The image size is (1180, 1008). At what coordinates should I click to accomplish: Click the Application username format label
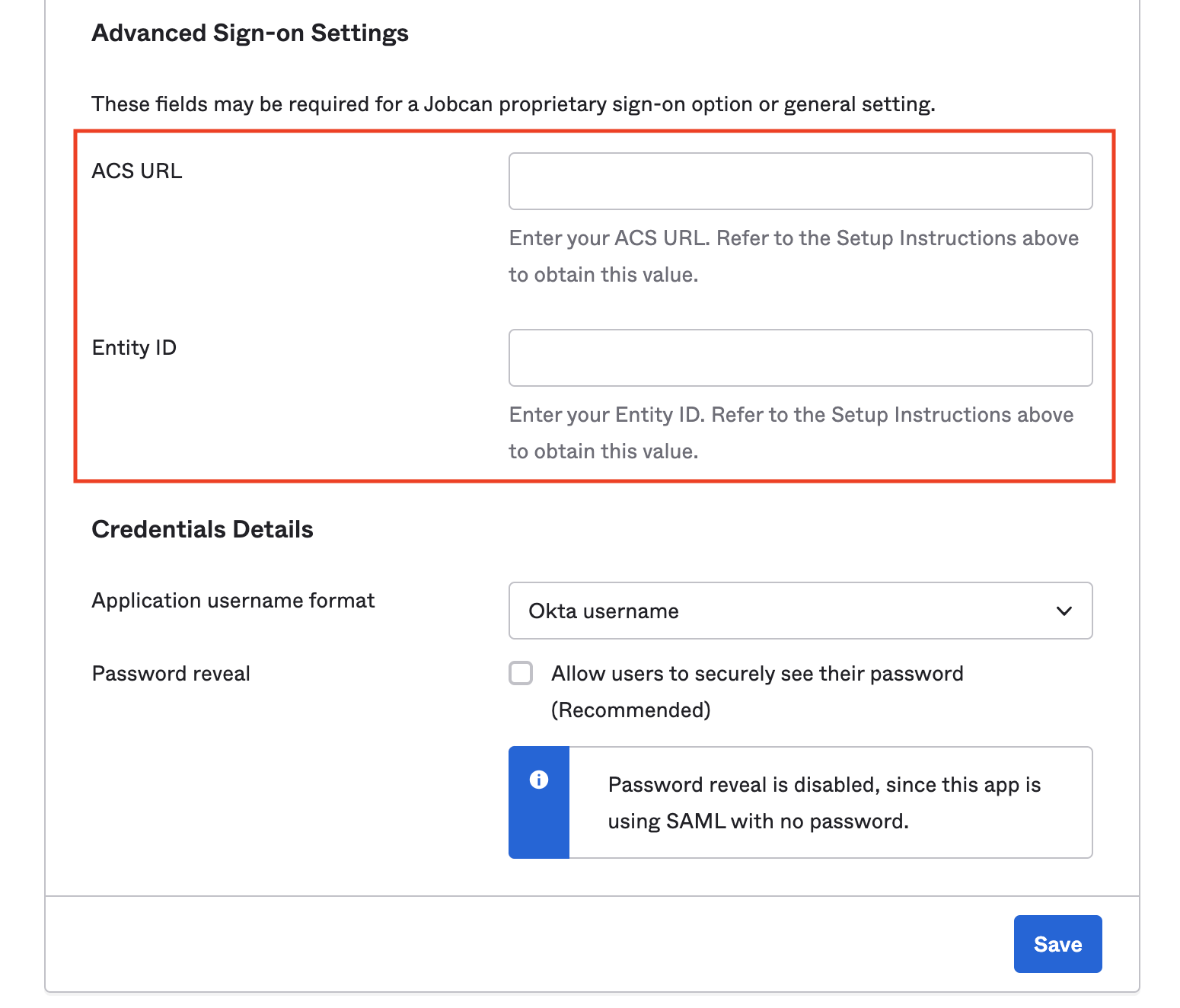(233, 601)
